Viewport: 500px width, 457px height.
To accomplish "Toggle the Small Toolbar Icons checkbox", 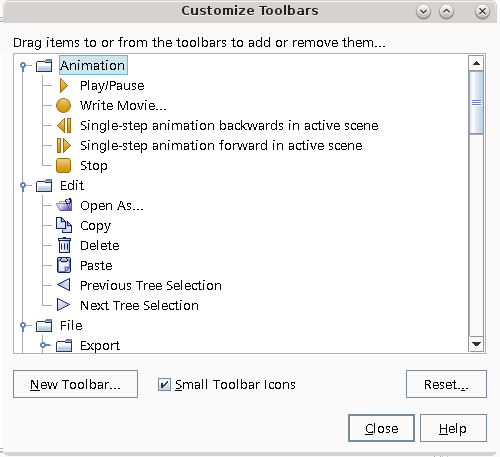I will pos(164,384).
